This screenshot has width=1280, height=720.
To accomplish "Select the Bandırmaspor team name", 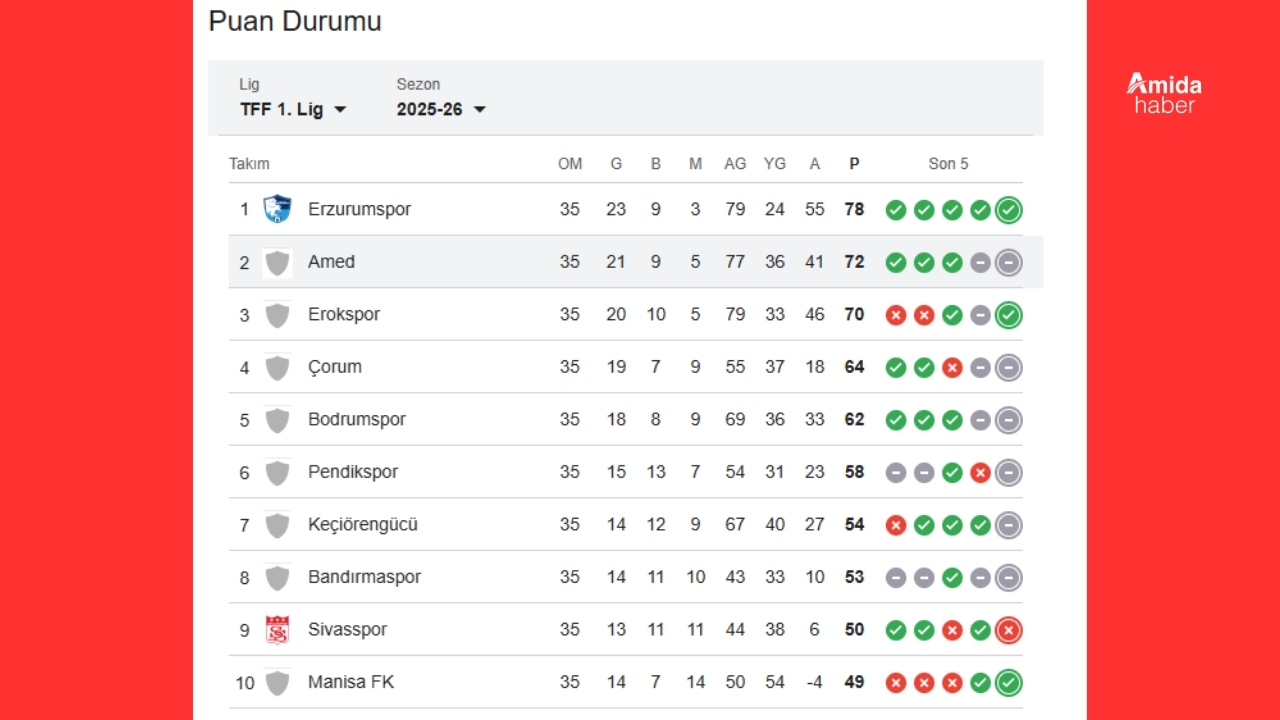I will 364,577.
